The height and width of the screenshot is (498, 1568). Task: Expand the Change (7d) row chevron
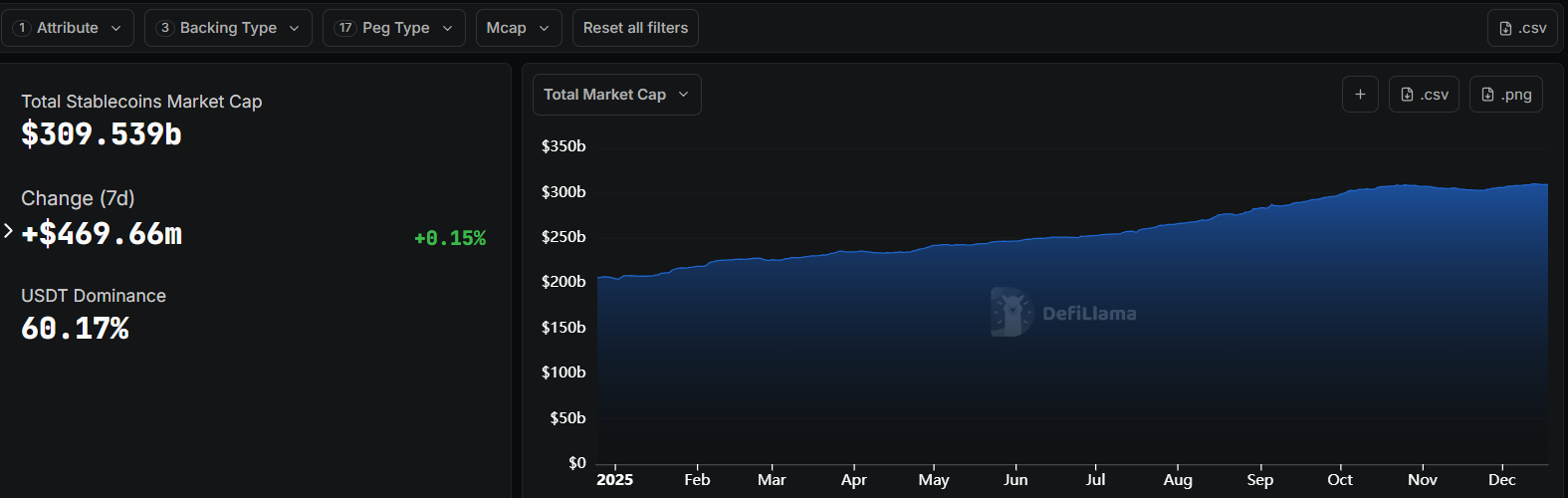coord(8,231)
